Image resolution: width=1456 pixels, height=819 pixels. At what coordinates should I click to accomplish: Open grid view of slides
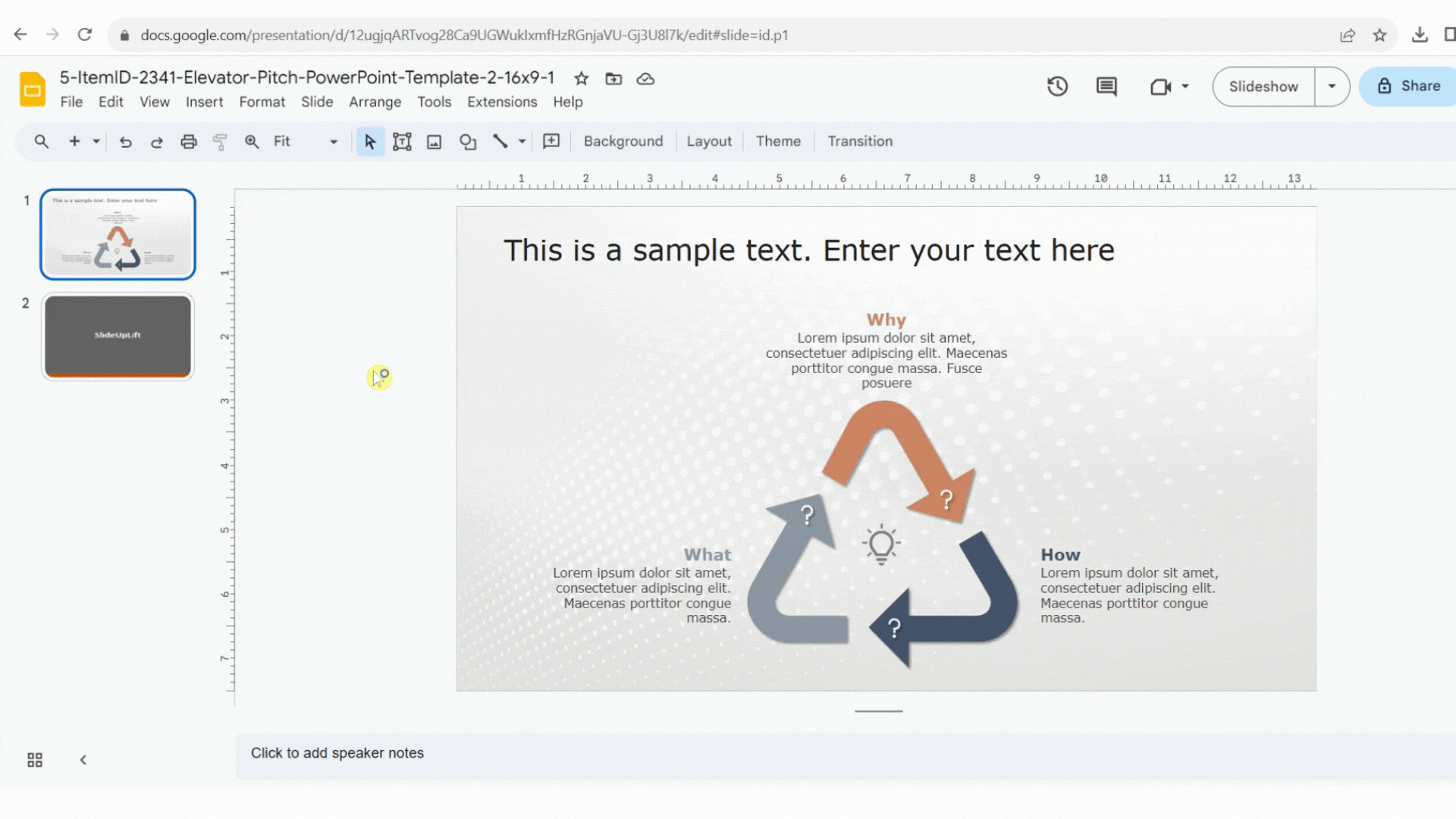point(34,759)
